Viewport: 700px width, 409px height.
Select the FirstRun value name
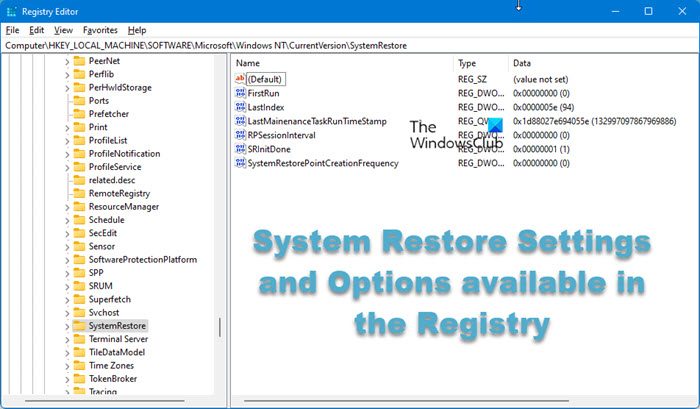[263, 93]
